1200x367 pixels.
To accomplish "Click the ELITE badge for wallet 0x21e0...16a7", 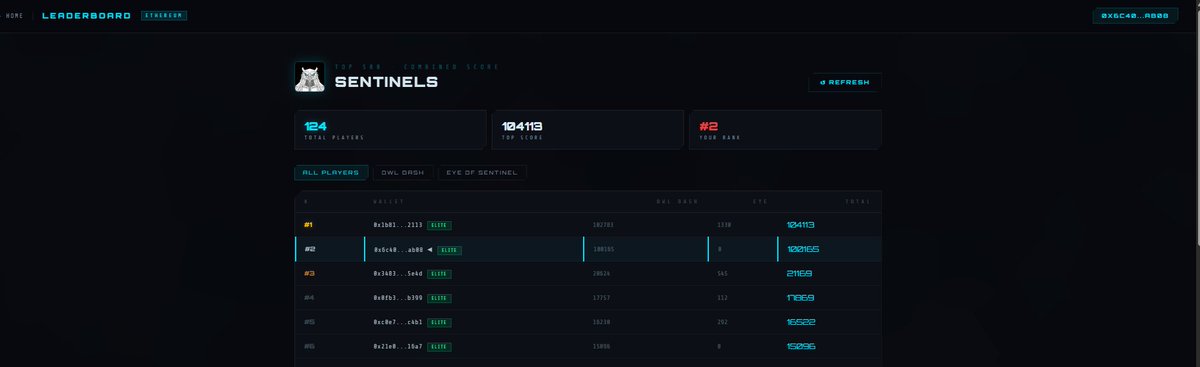I will coord(440,347).
